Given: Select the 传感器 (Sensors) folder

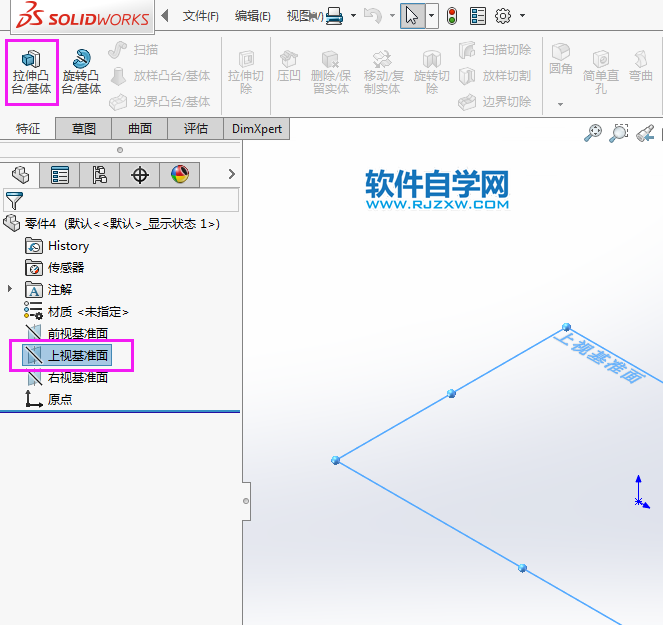Looking at the screenshot, I should point(55,268).
